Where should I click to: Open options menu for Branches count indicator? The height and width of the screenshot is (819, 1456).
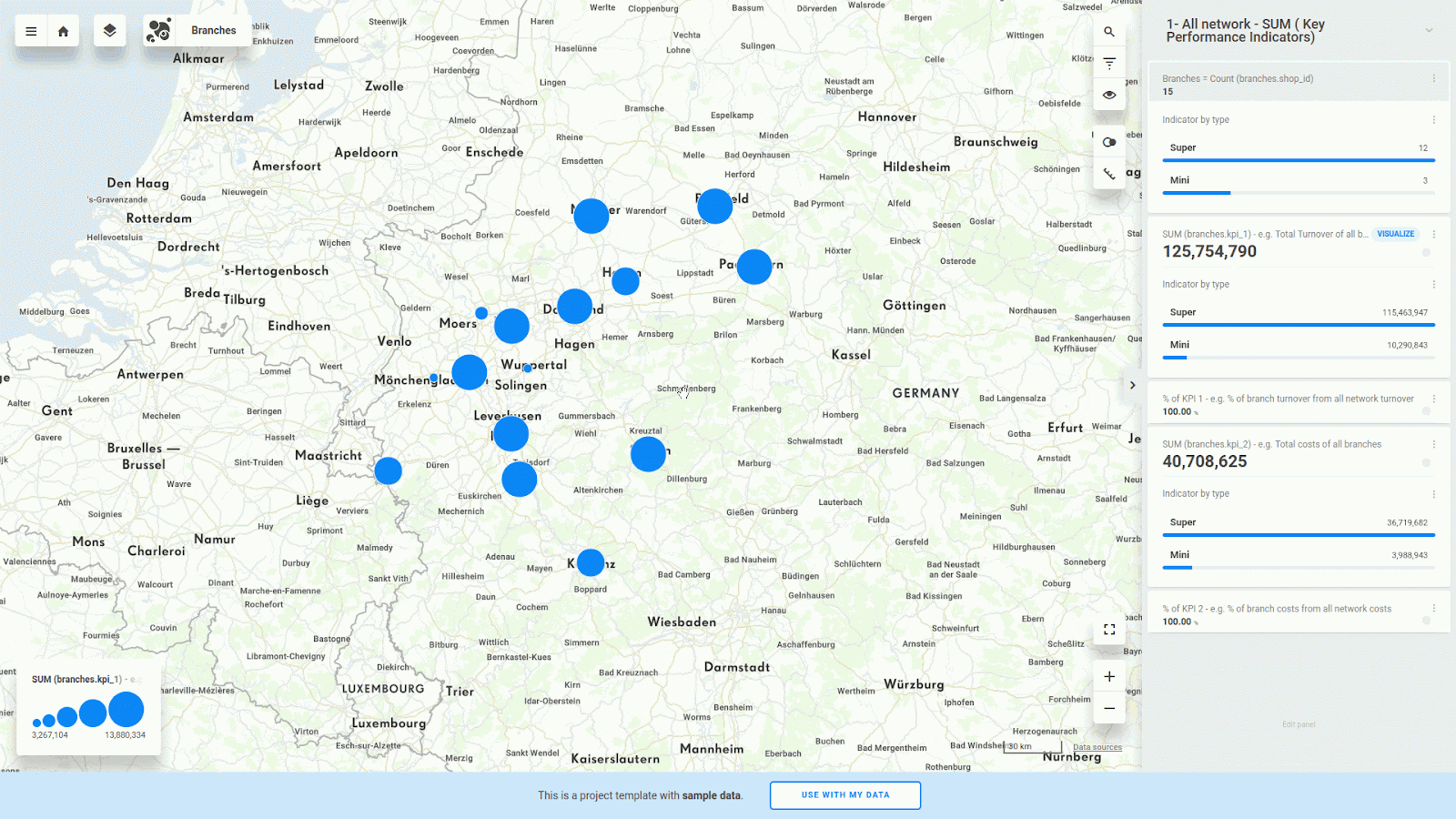(1434, 78)
